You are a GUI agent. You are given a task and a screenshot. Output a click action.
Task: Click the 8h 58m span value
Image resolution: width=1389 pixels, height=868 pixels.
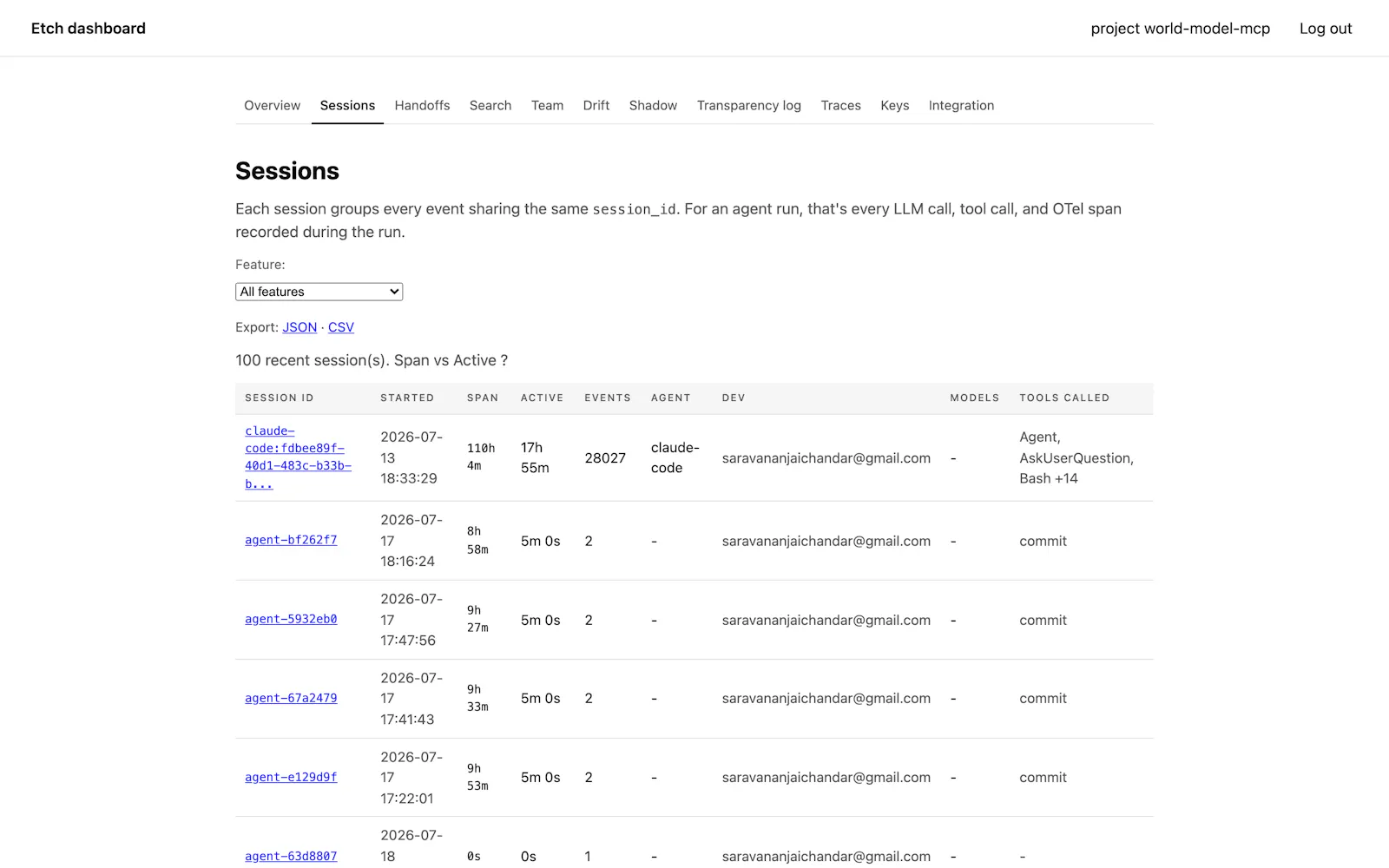click(478, 540)
